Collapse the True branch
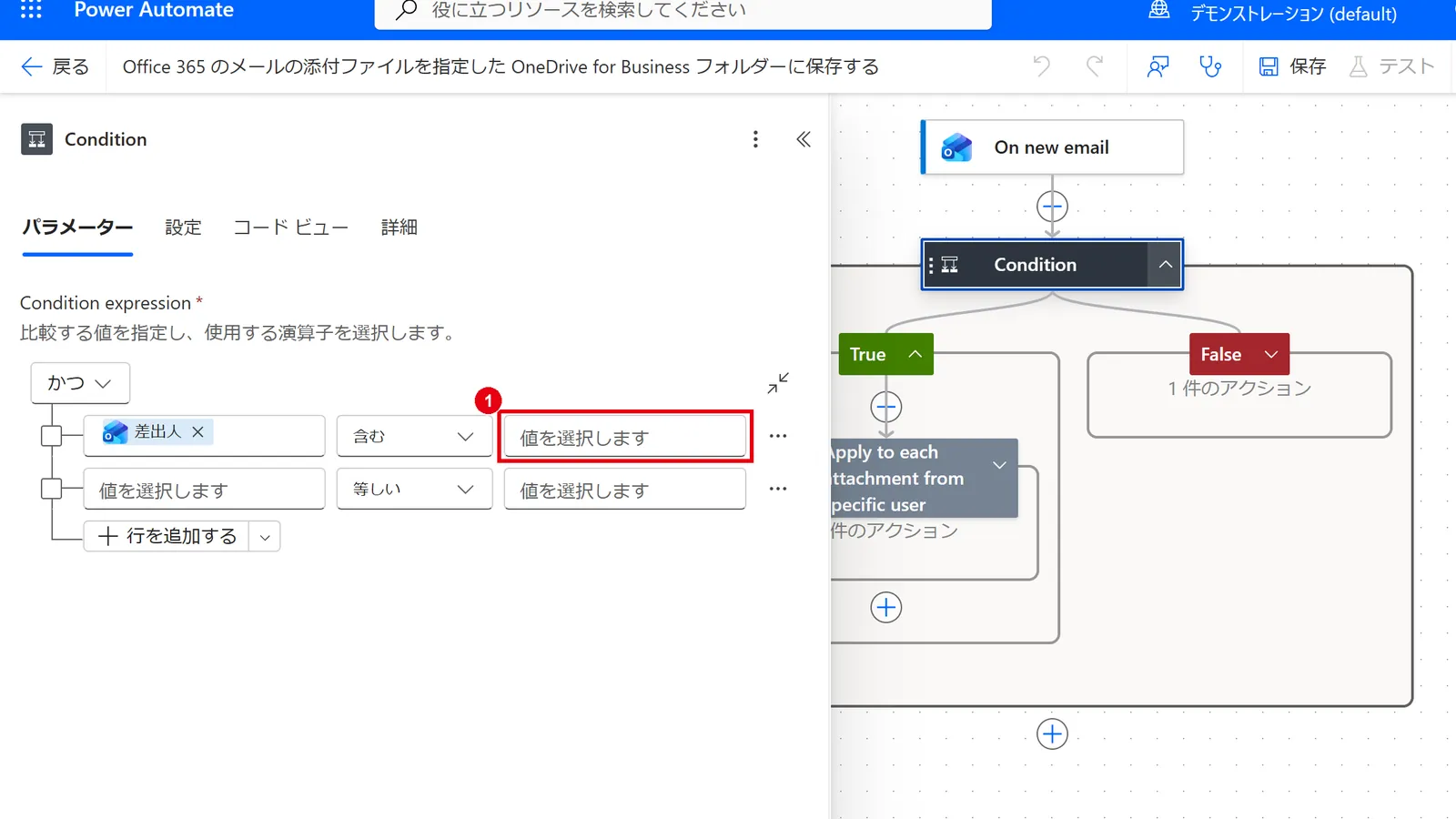The width and height of the screenshot is (1456, 819). tap(915, 354)
